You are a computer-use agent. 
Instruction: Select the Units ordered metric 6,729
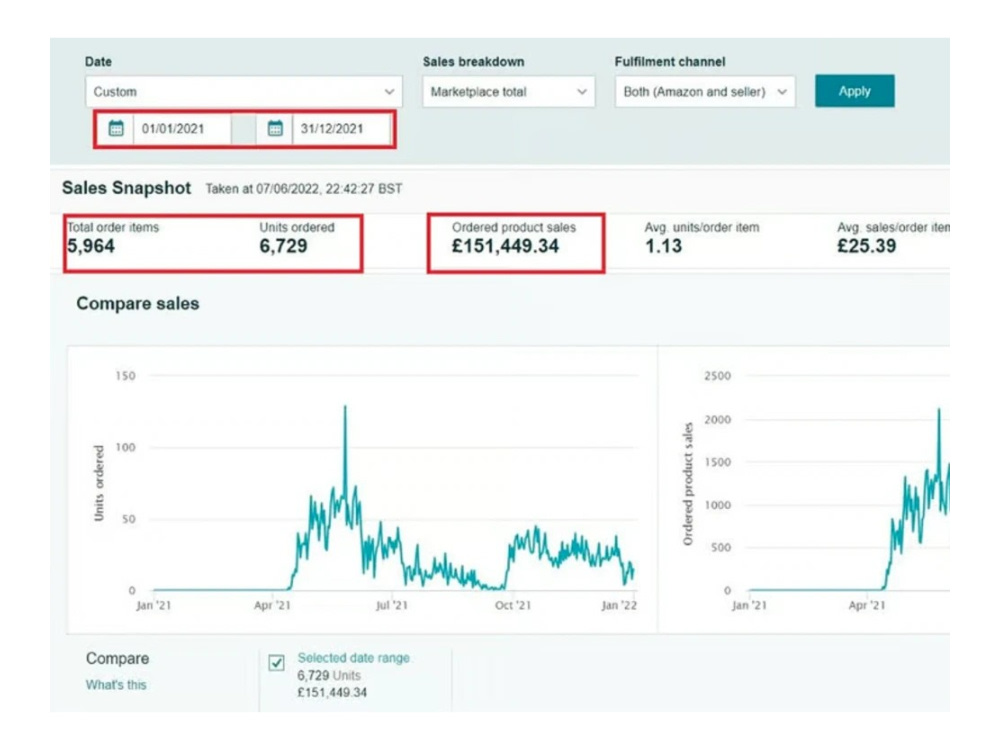pyautogui.click(x=297, y=238)
